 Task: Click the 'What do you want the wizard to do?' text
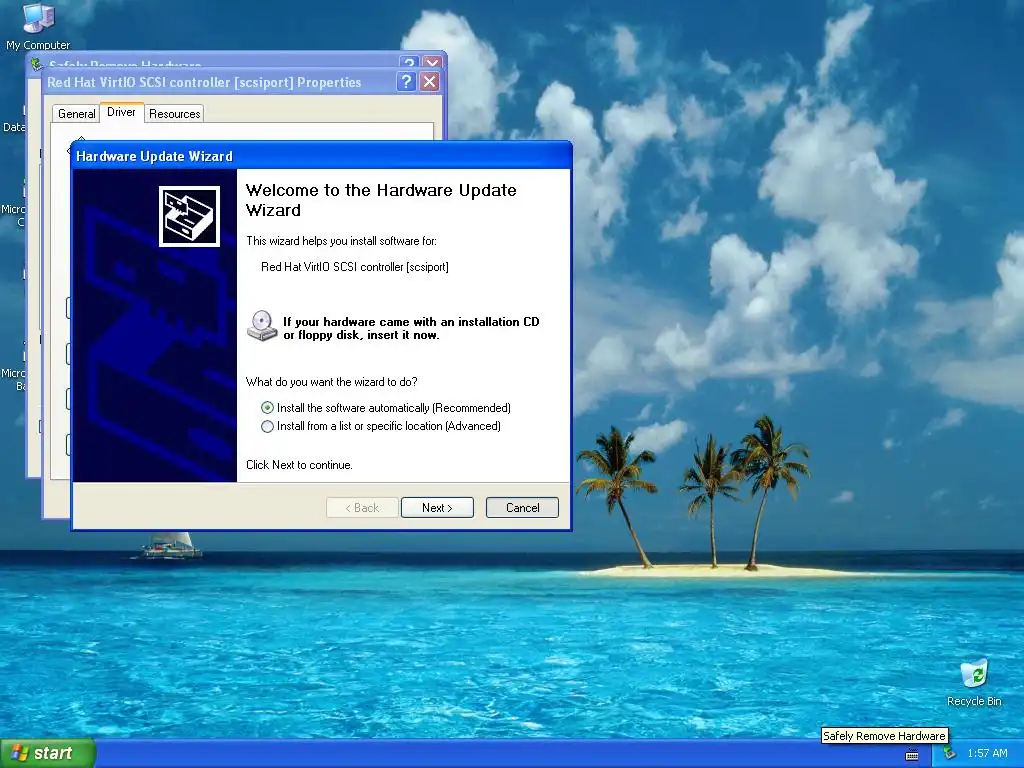tap(332, 382)
